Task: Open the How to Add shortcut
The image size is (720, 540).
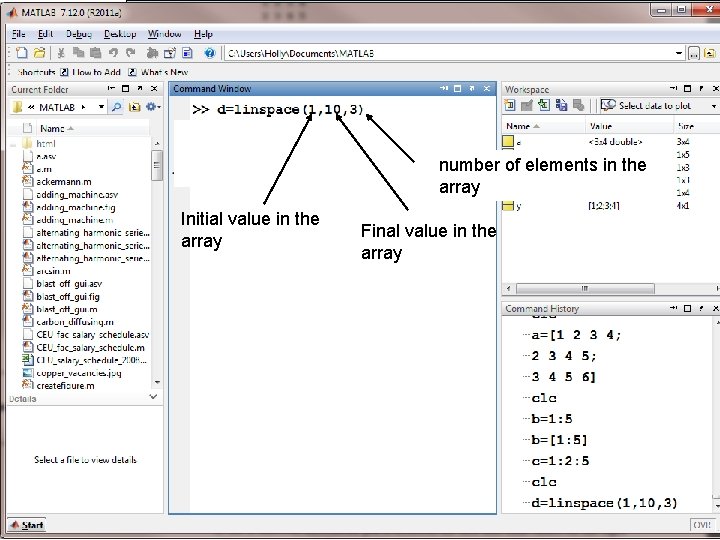Action: tap(91, 72)
